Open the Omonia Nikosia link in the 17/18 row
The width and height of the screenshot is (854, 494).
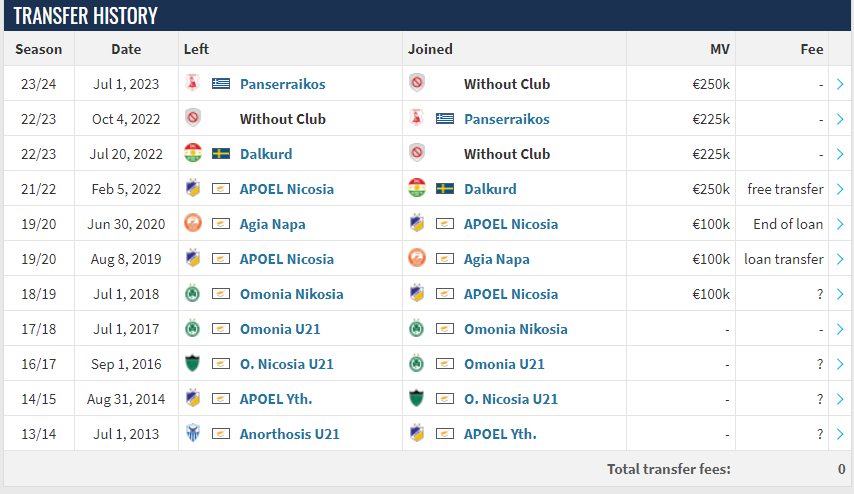pos(515,329)
